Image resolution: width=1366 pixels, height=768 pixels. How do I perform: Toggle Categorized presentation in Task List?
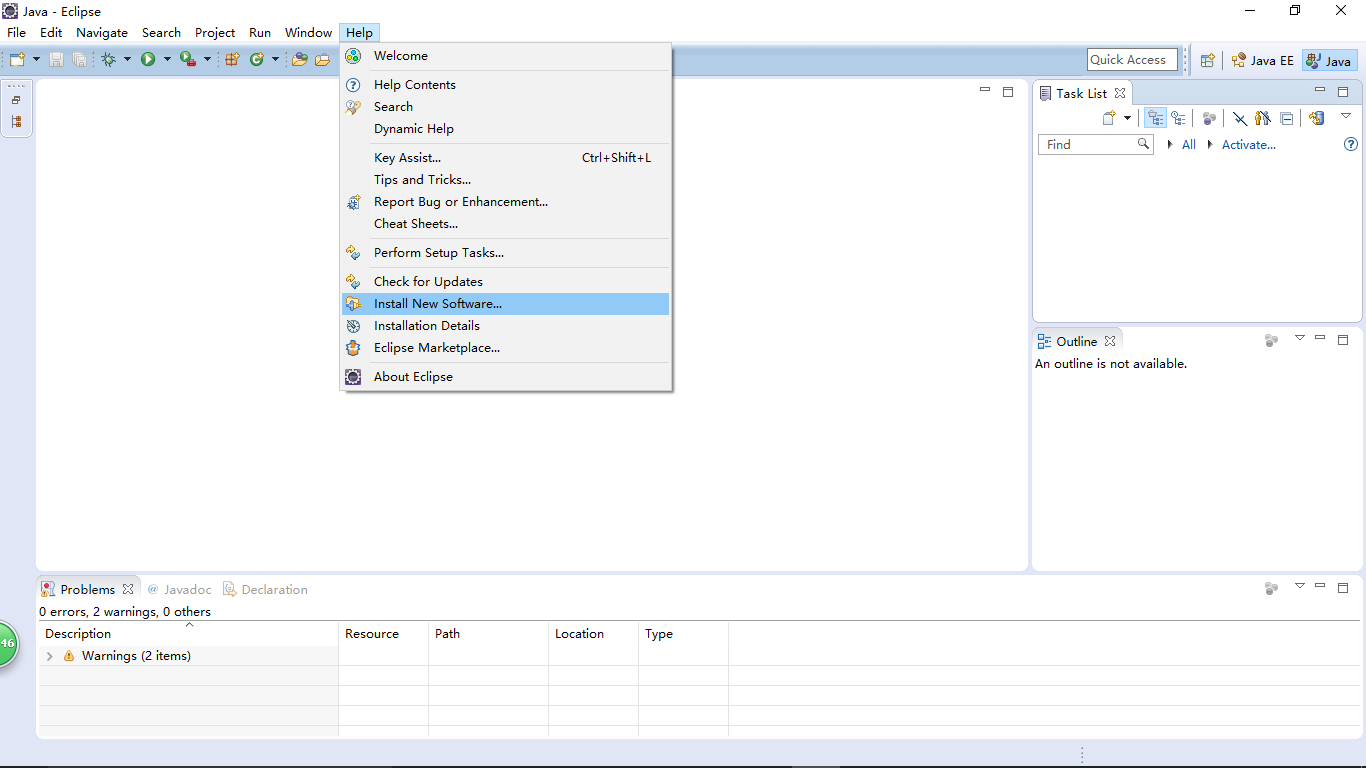[x=1156, y=118]
